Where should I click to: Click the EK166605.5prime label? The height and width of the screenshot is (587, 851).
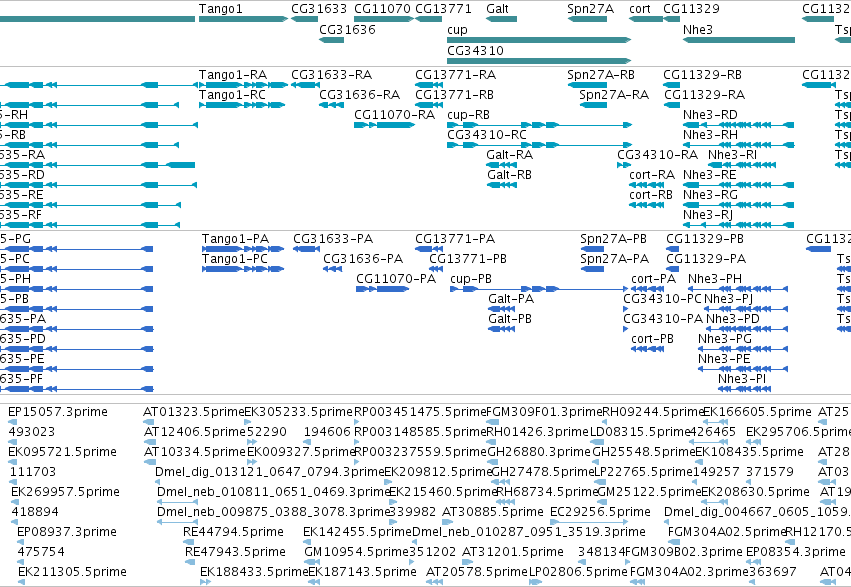coord(757,412)
